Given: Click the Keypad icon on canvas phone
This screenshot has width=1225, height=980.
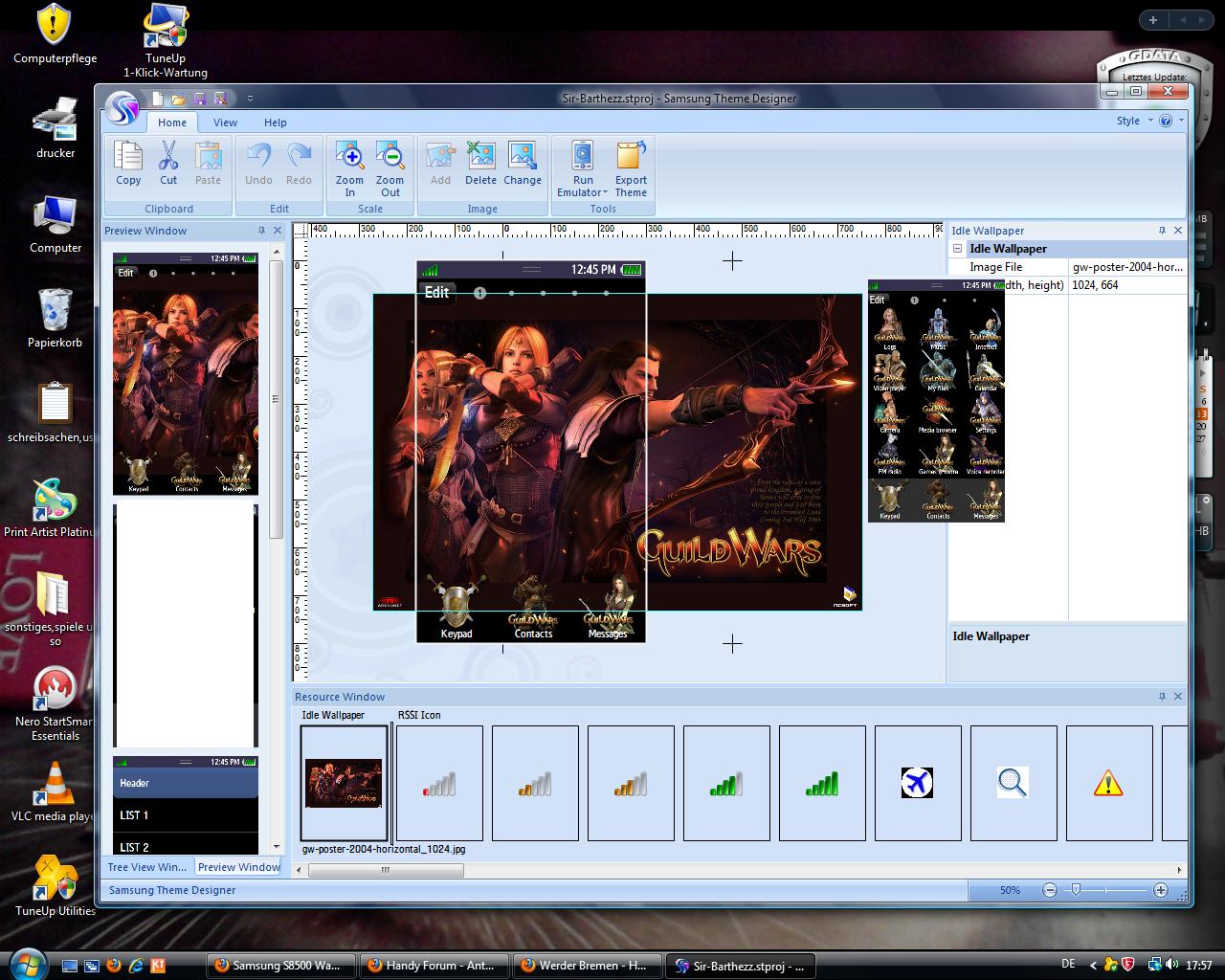Looking at the screenshot, I should pyautogui.click(x=456, y=609).
